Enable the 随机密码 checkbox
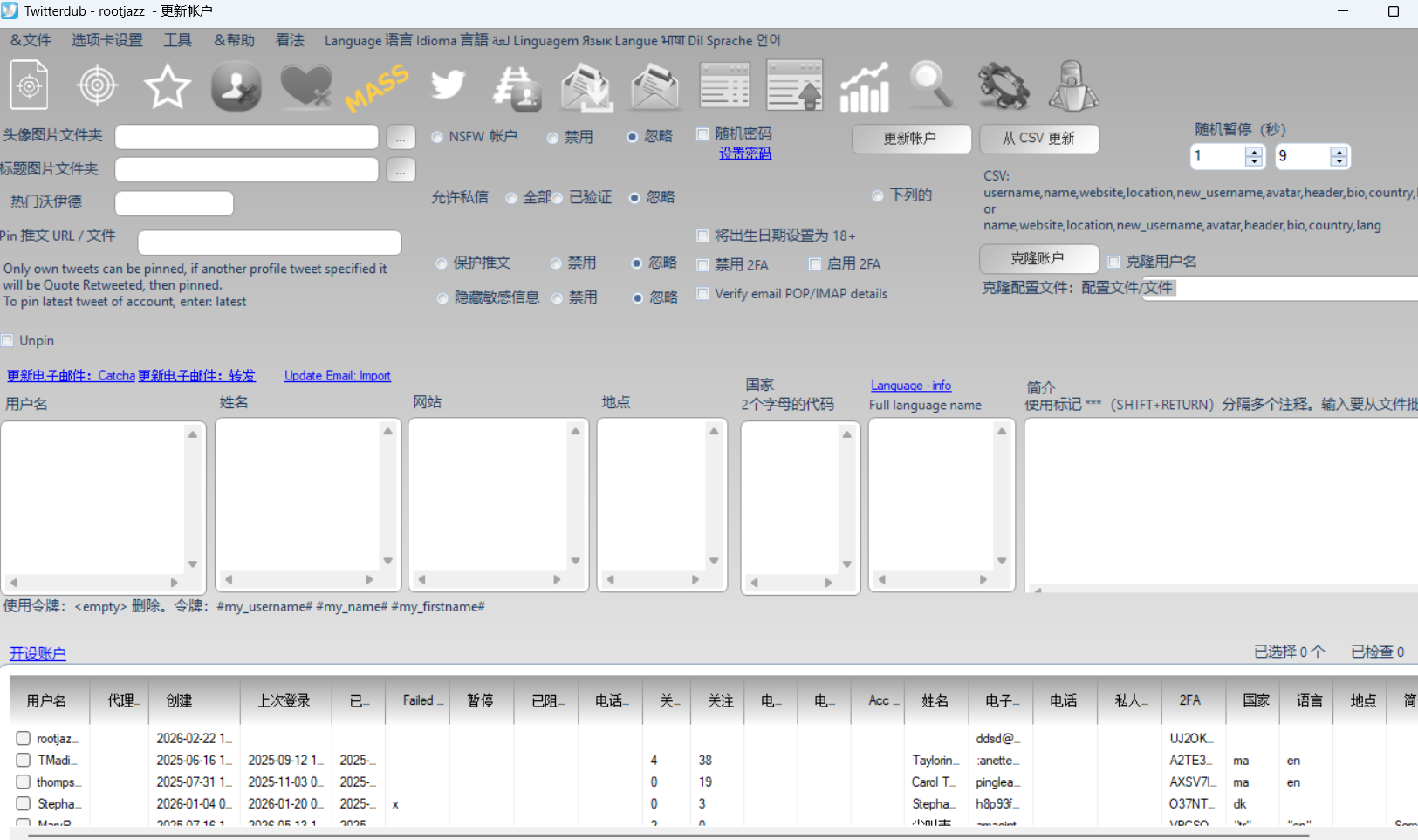This screenshot has height=840, width=1418. click(702, 134)
